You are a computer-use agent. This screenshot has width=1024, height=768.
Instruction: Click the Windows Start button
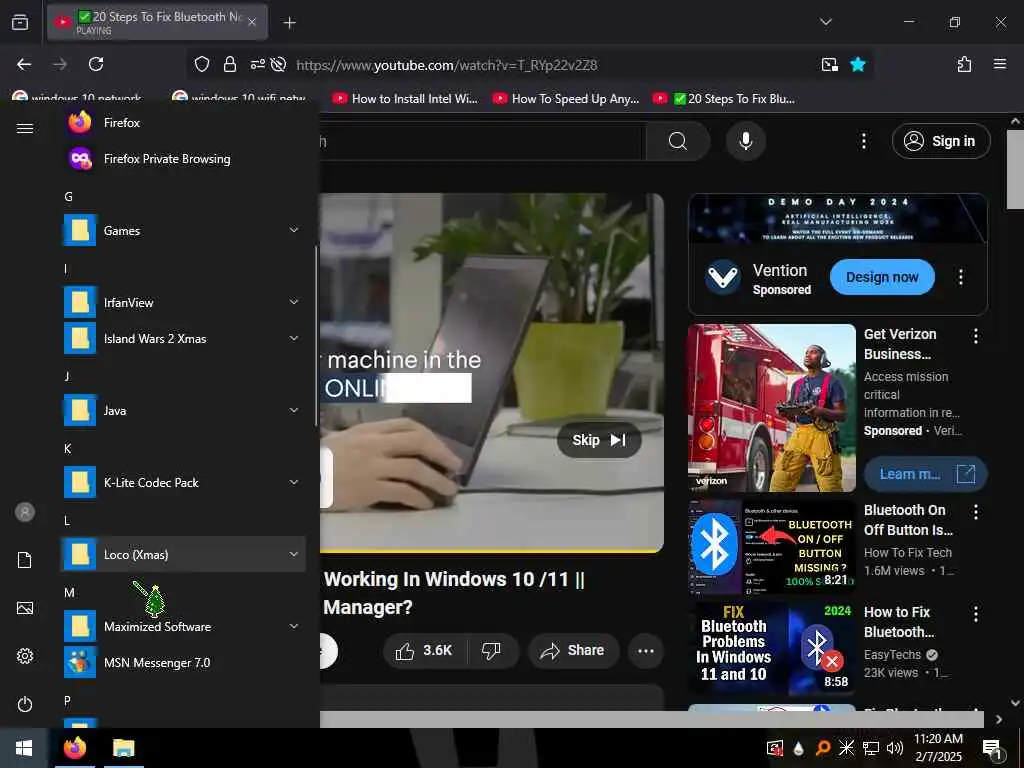[24, 747]
